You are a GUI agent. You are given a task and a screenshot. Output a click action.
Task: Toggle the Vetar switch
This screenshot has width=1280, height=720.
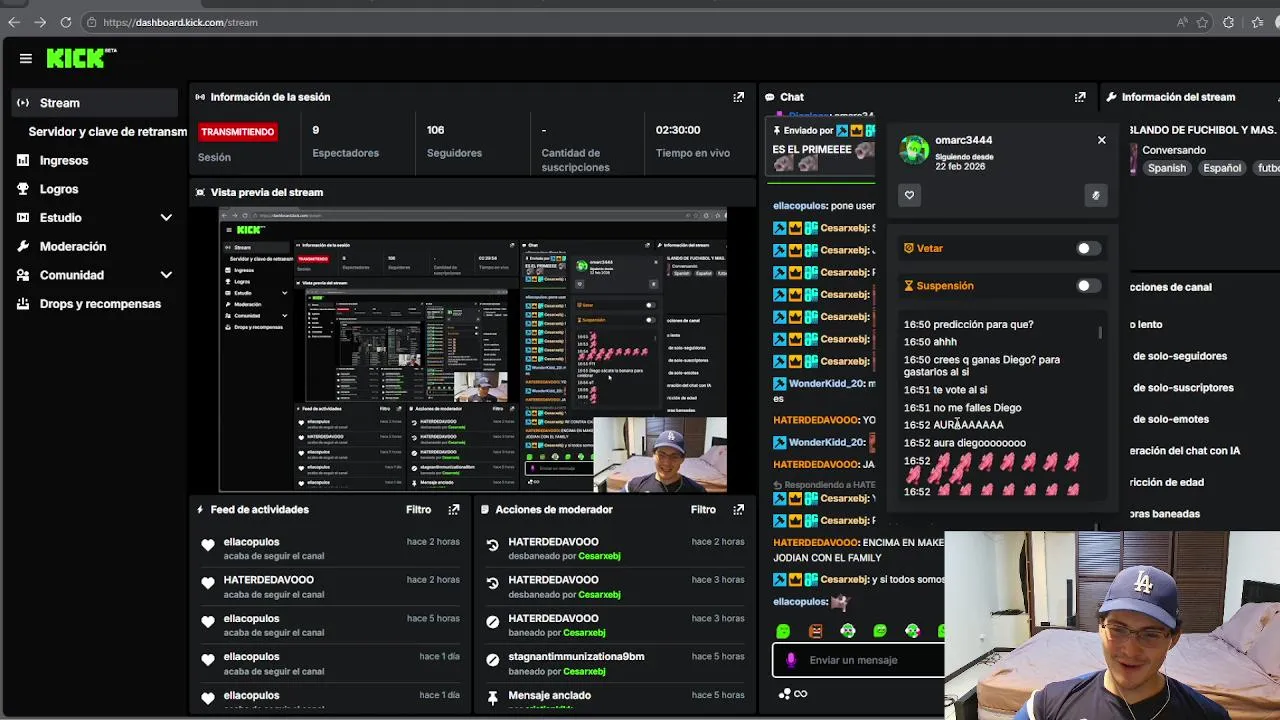pyautogui.click(x=1088, y=248)
